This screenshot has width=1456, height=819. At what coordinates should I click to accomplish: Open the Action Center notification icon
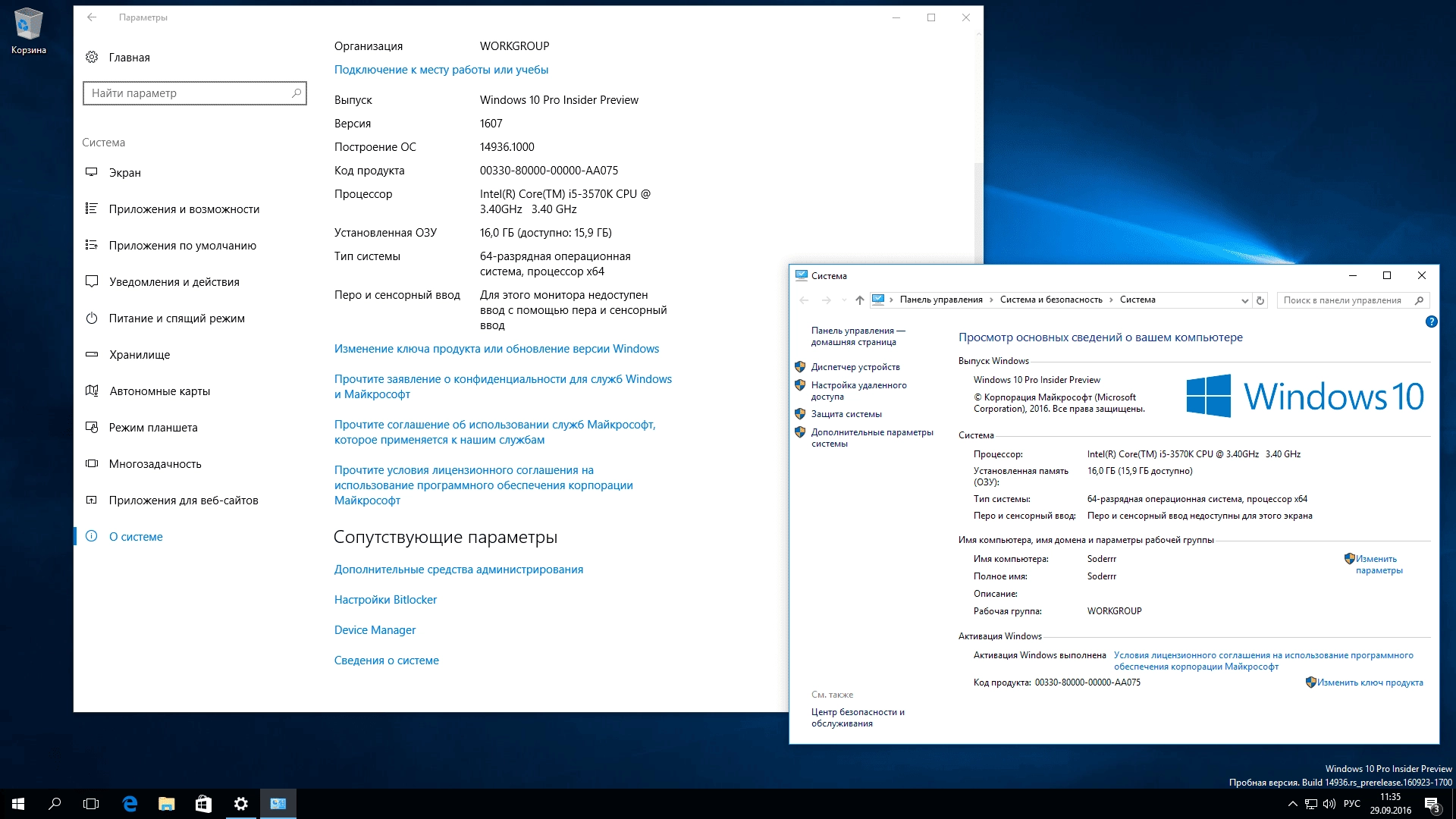point(1432,804)
